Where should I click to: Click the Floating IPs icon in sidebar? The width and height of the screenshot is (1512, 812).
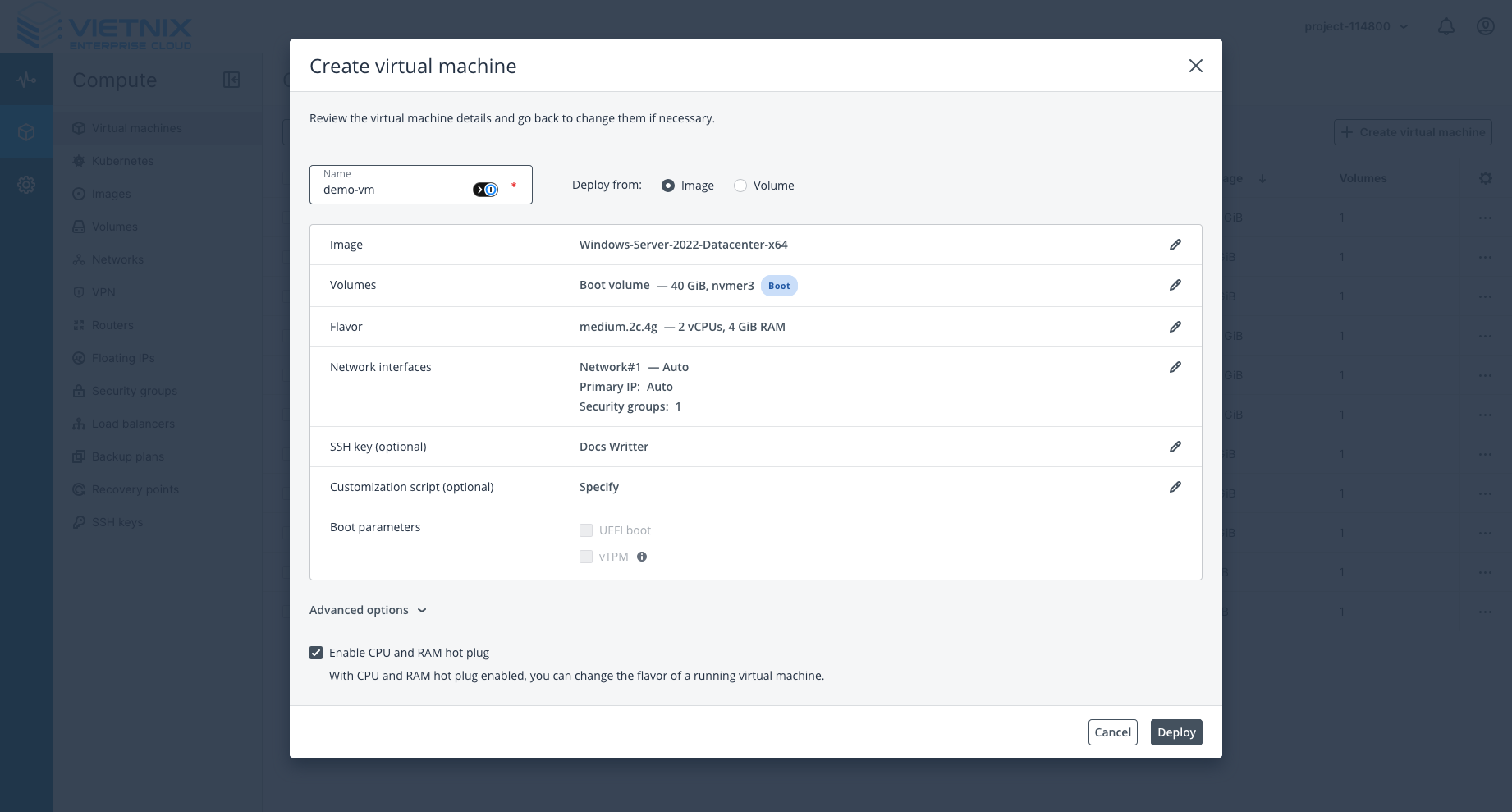(x=79, y=358)
